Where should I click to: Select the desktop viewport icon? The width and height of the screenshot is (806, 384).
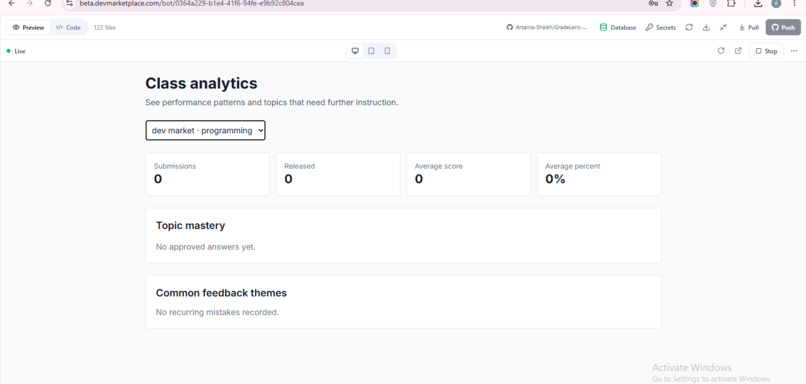pyautogui.click(x=355, y=51)
